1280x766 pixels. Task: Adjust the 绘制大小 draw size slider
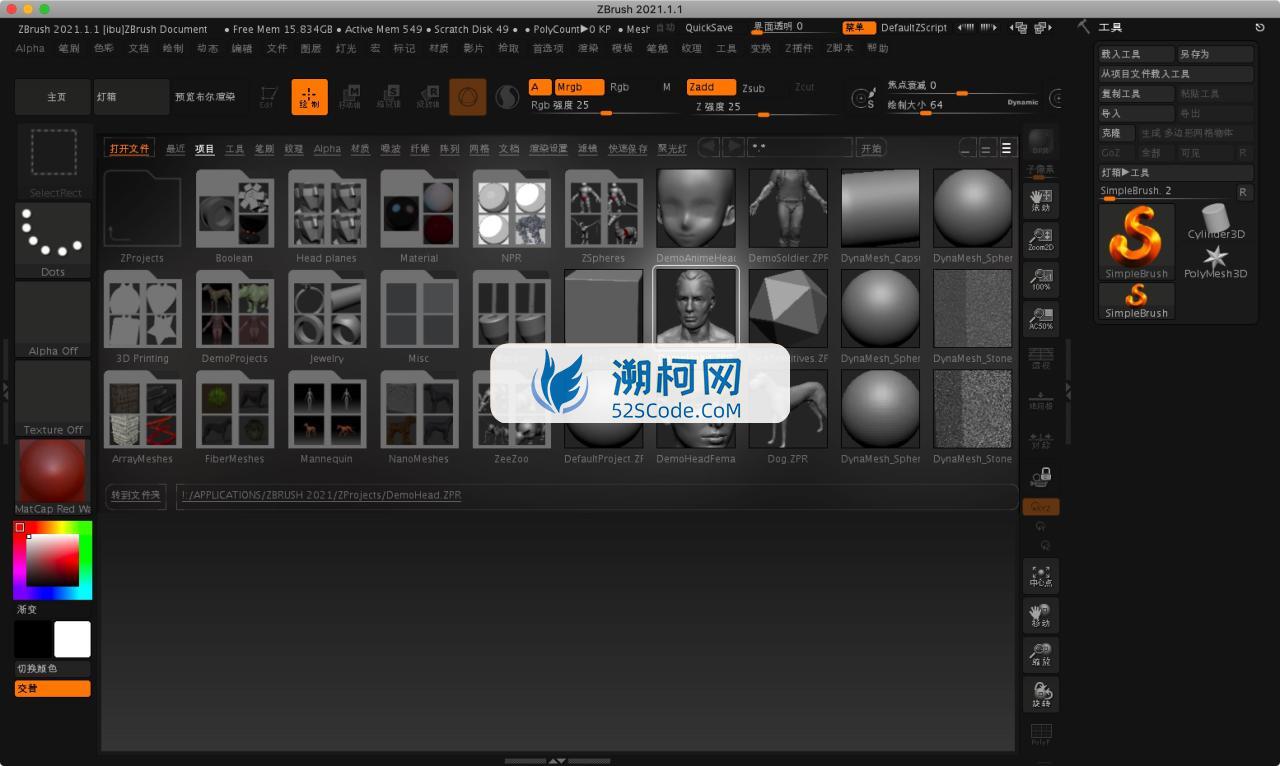962,105
